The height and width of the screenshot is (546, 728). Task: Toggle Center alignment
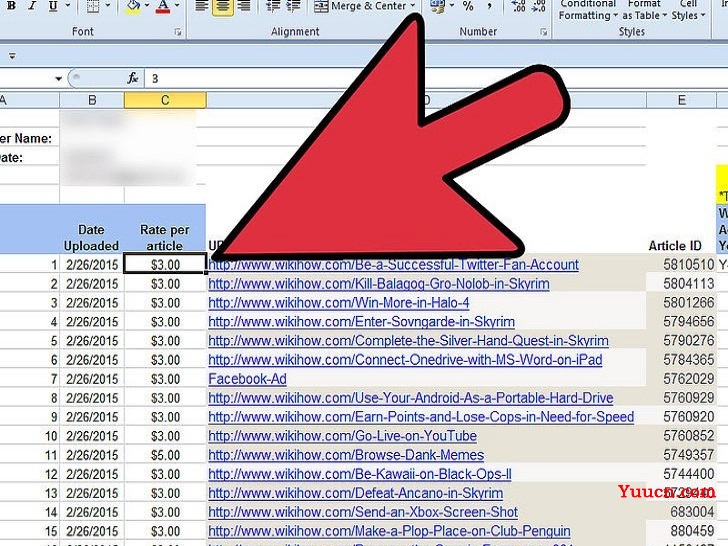click(222, 6)
